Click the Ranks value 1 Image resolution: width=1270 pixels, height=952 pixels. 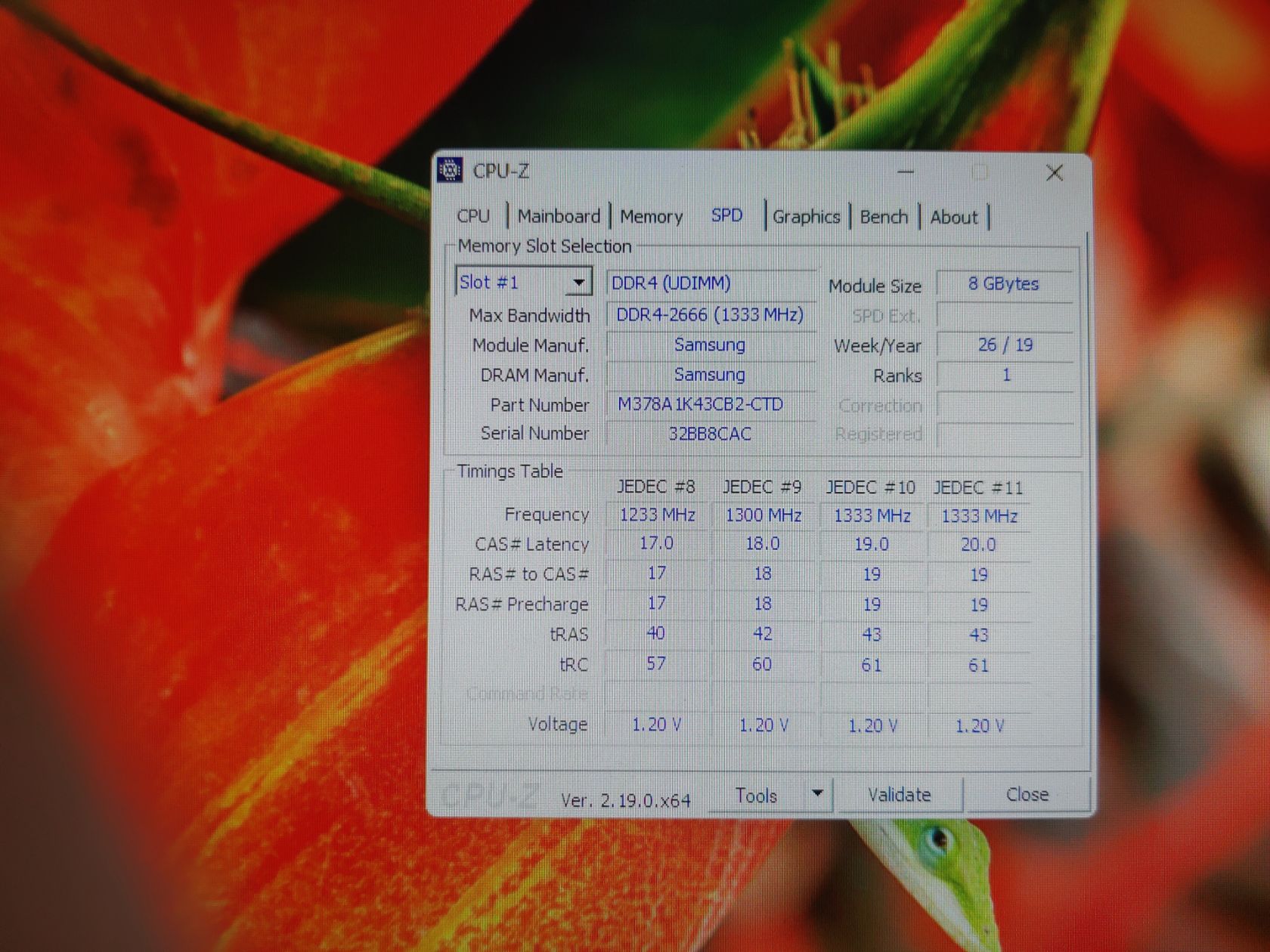coord(1005,375)
